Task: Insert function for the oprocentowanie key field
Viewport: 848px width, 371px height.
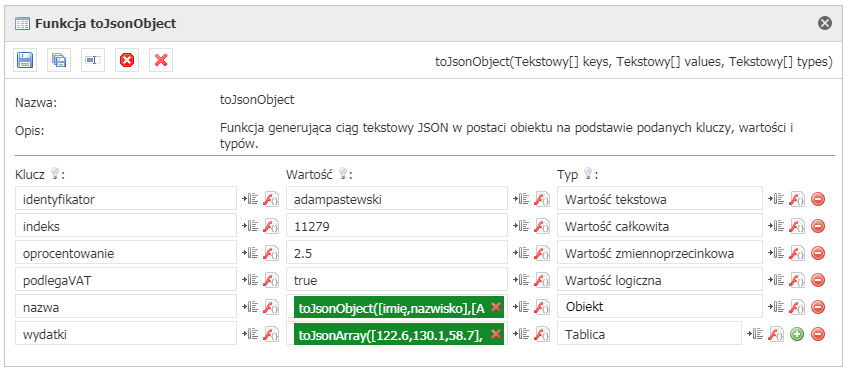Action: click(x=270, y=253)
